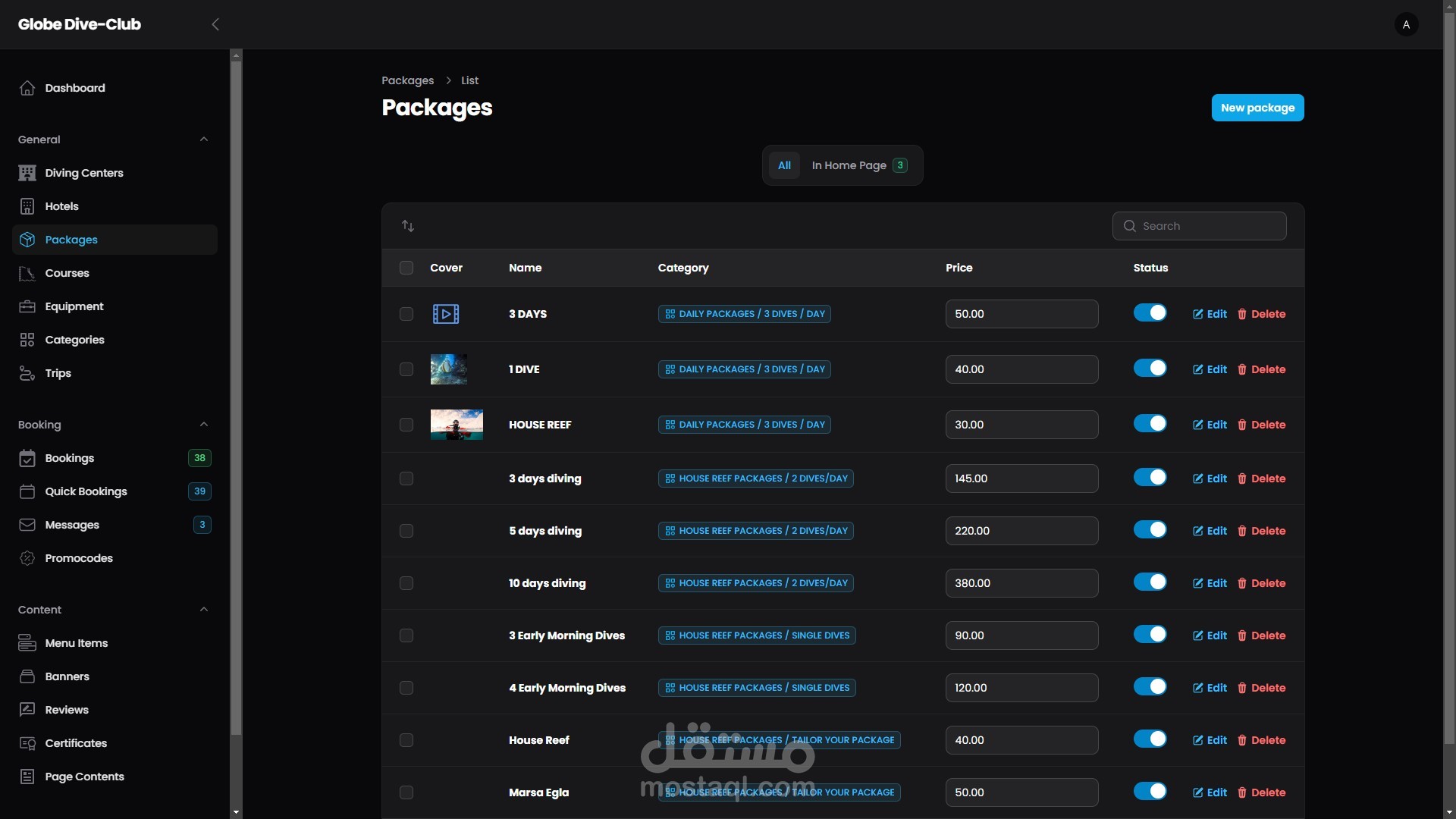Click user avatar A icon
The width and height of the screenshot is (1456, 819).
click(1406, 24)
